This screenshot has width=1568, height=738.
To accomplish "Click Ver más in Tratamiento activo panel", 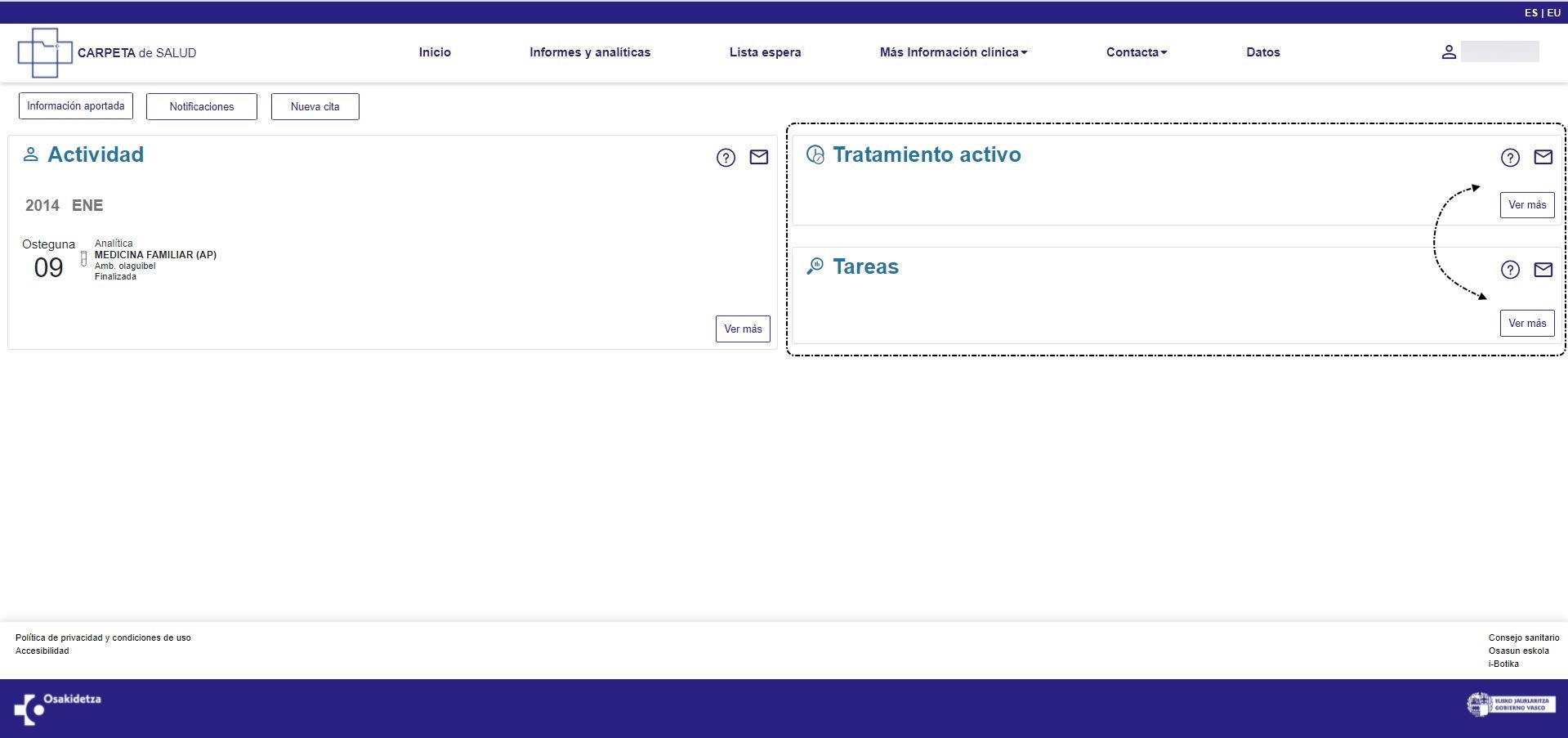I will 1527,205.
